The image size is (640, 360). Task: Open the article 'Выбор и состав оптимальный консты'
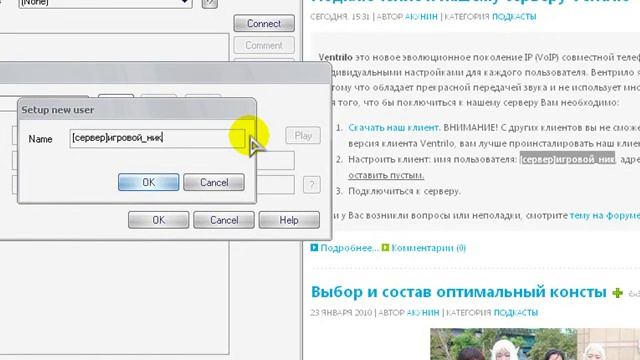[x=459, y=292]
